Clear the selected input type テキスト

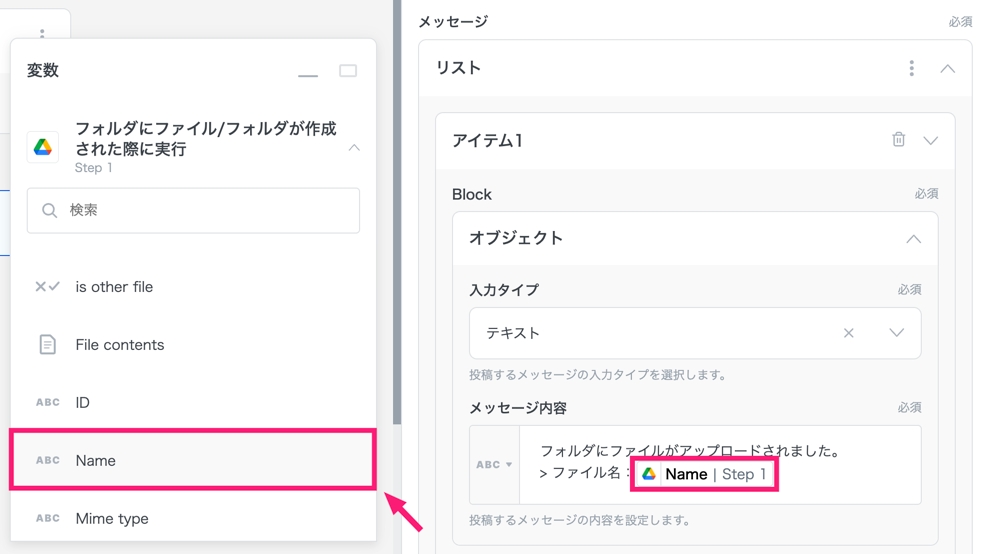click(x=848, y=333)
